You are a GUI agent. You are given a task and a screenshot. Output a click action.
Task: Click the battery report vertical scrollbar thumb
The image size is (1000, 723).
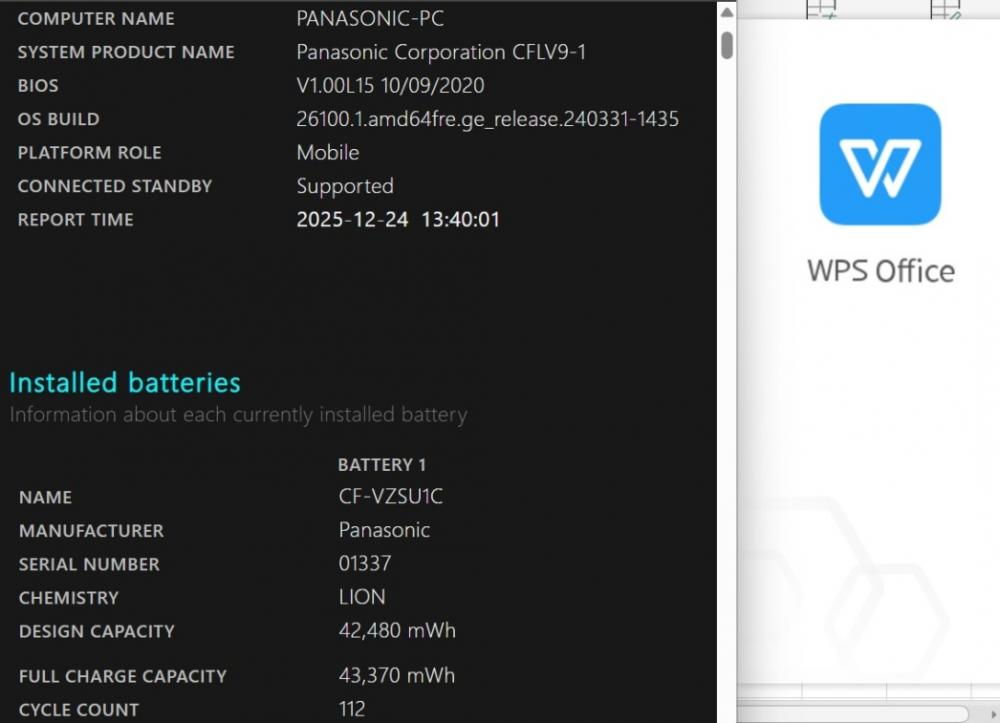tap(726, 45)
